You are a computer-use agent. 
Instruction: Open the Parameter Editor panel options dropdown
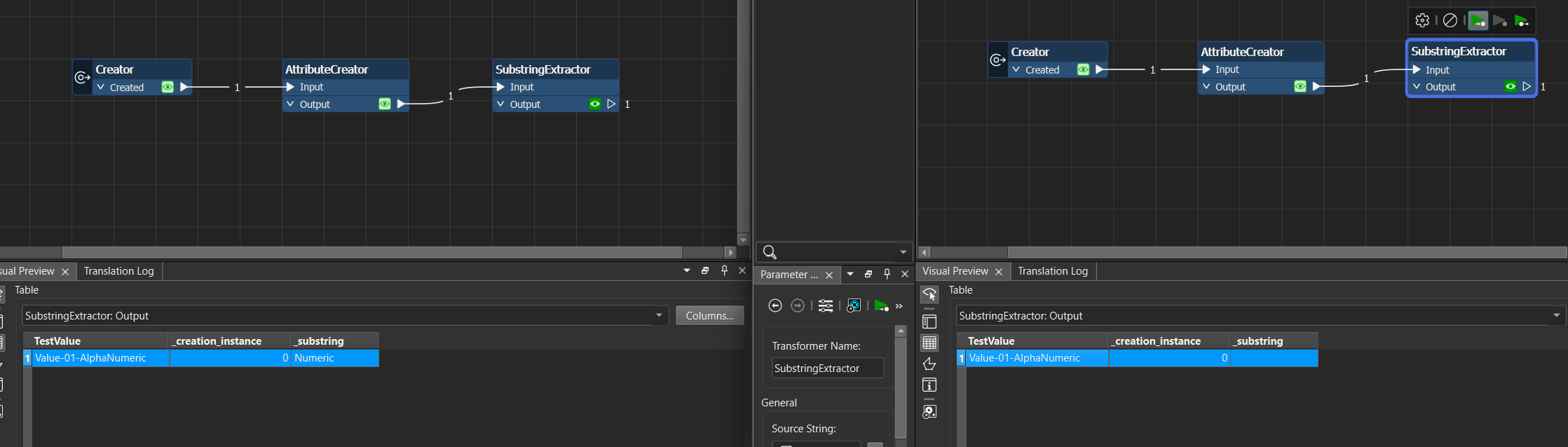click(850, 274)
